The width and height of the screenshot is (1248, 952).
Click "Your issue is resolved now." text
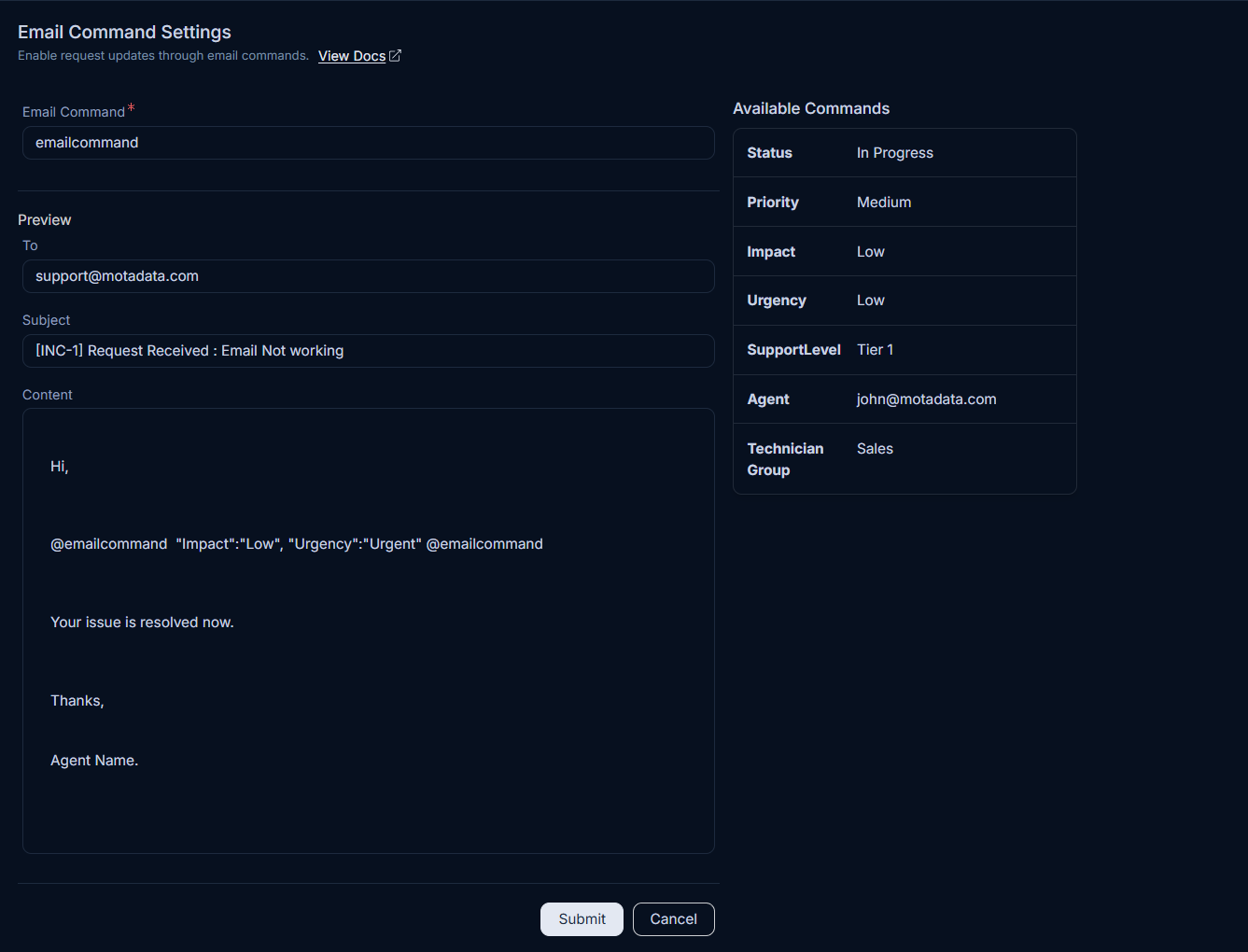coord(142,623)
